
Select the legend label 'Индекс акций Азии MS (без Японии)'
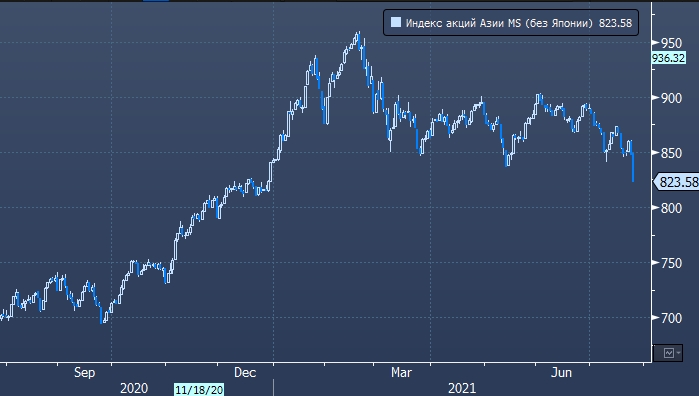(x=499, y=23)
